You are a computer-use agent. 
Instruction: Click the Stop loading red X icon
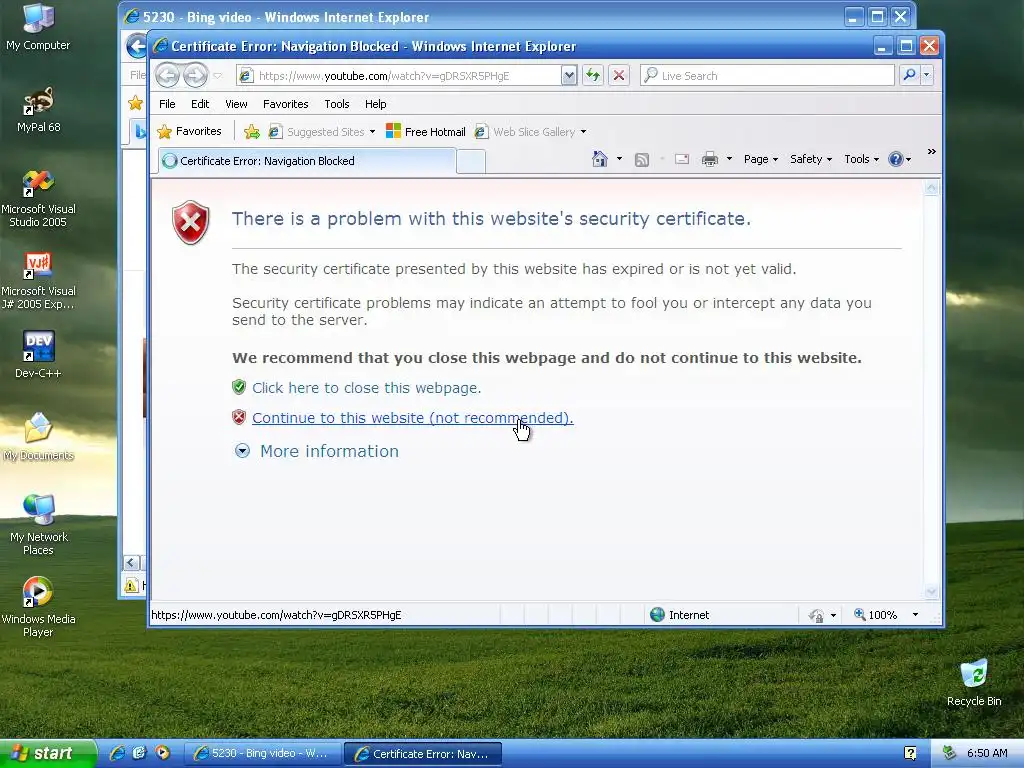click(618, 76)
